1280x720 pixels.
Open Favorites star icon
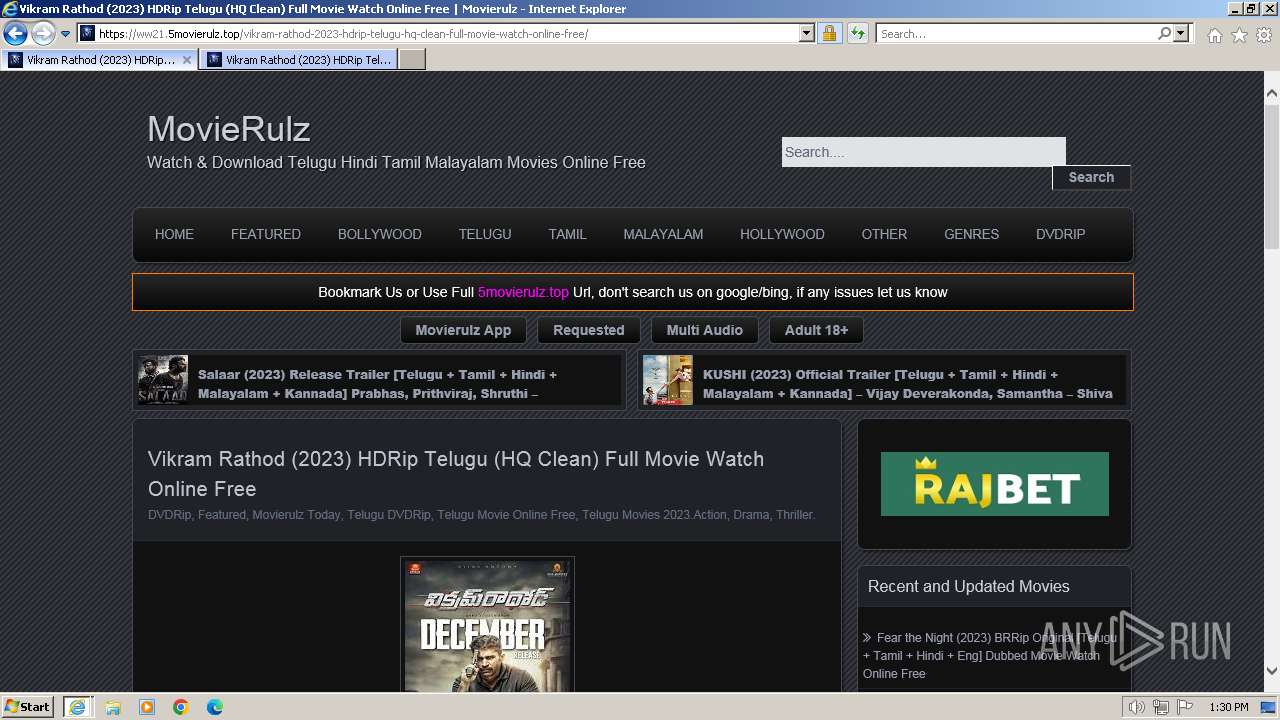[1239, 35]
